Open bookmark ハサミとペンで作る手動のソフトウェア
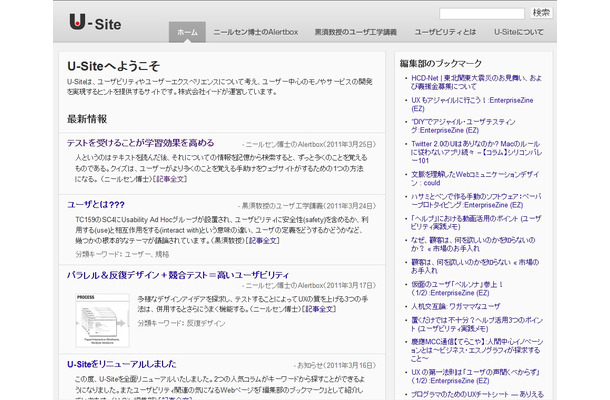Viewport: 610px width, 400px height. pos(476,201)
